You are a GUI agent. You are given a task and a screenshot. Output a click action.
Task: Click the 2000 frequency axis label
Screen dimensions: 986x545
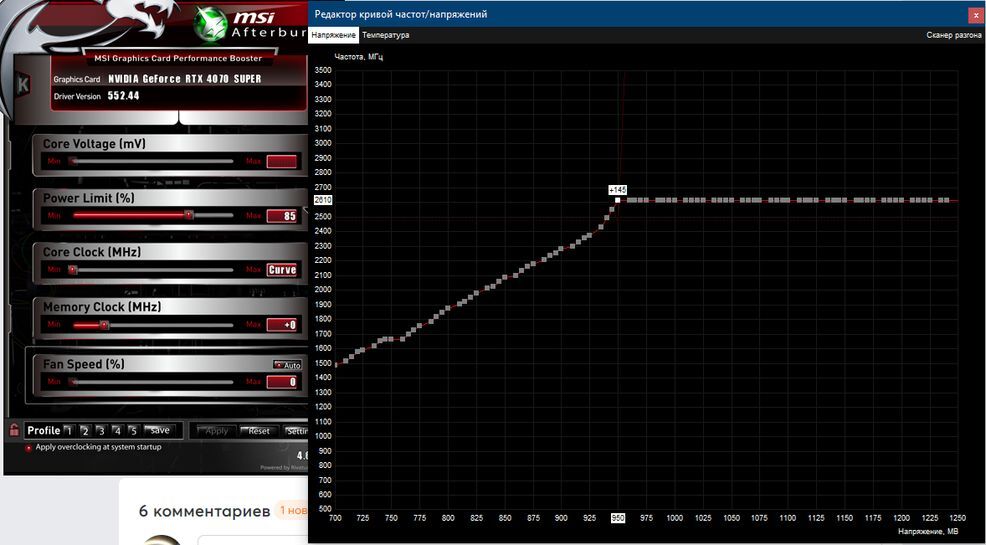(x=323, y=290)
